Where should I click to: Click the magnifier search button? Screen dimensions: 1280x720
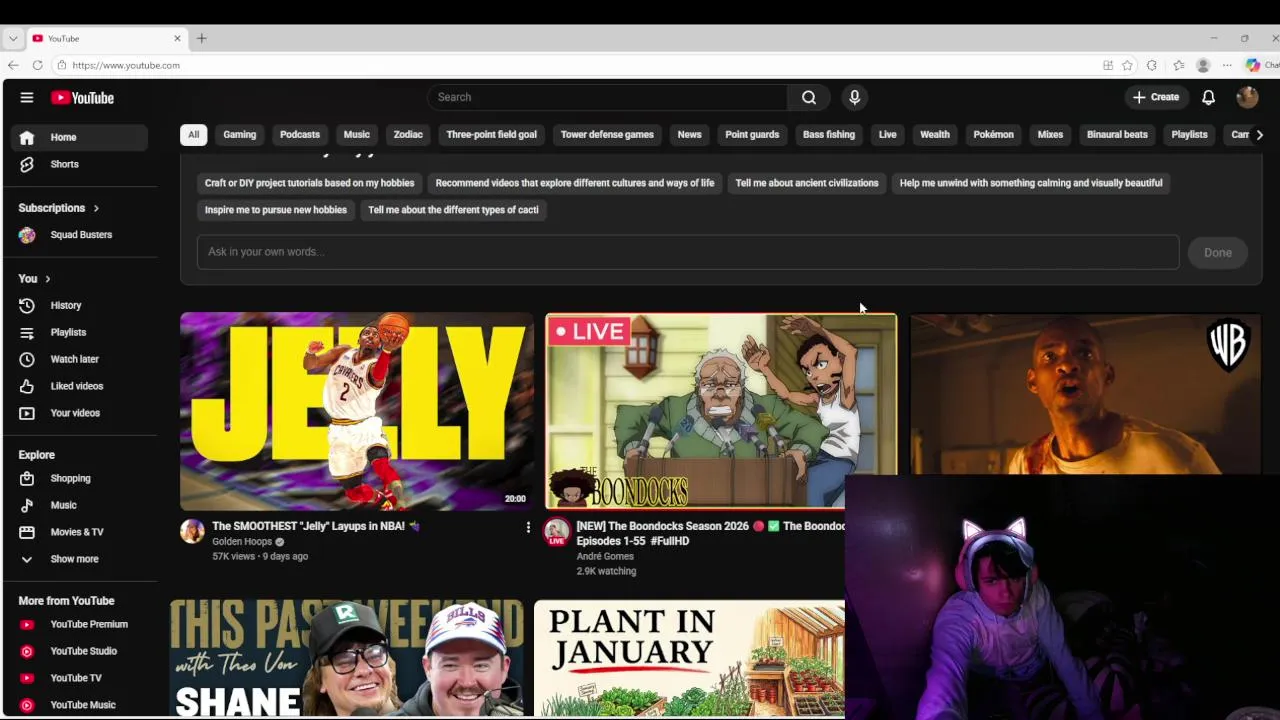809,97
